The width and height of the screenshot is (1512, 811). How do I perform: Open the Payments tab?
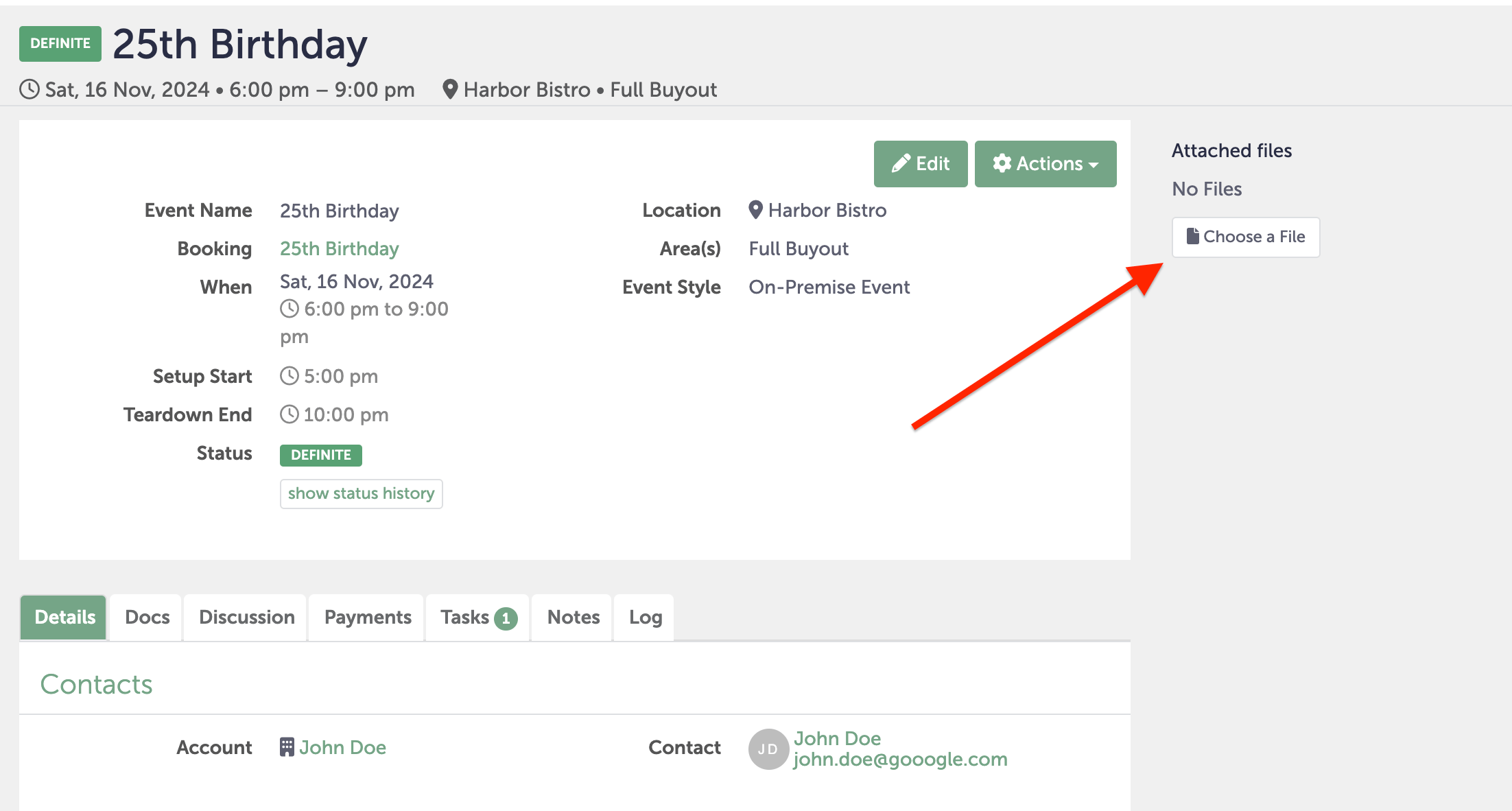point(368,617)
